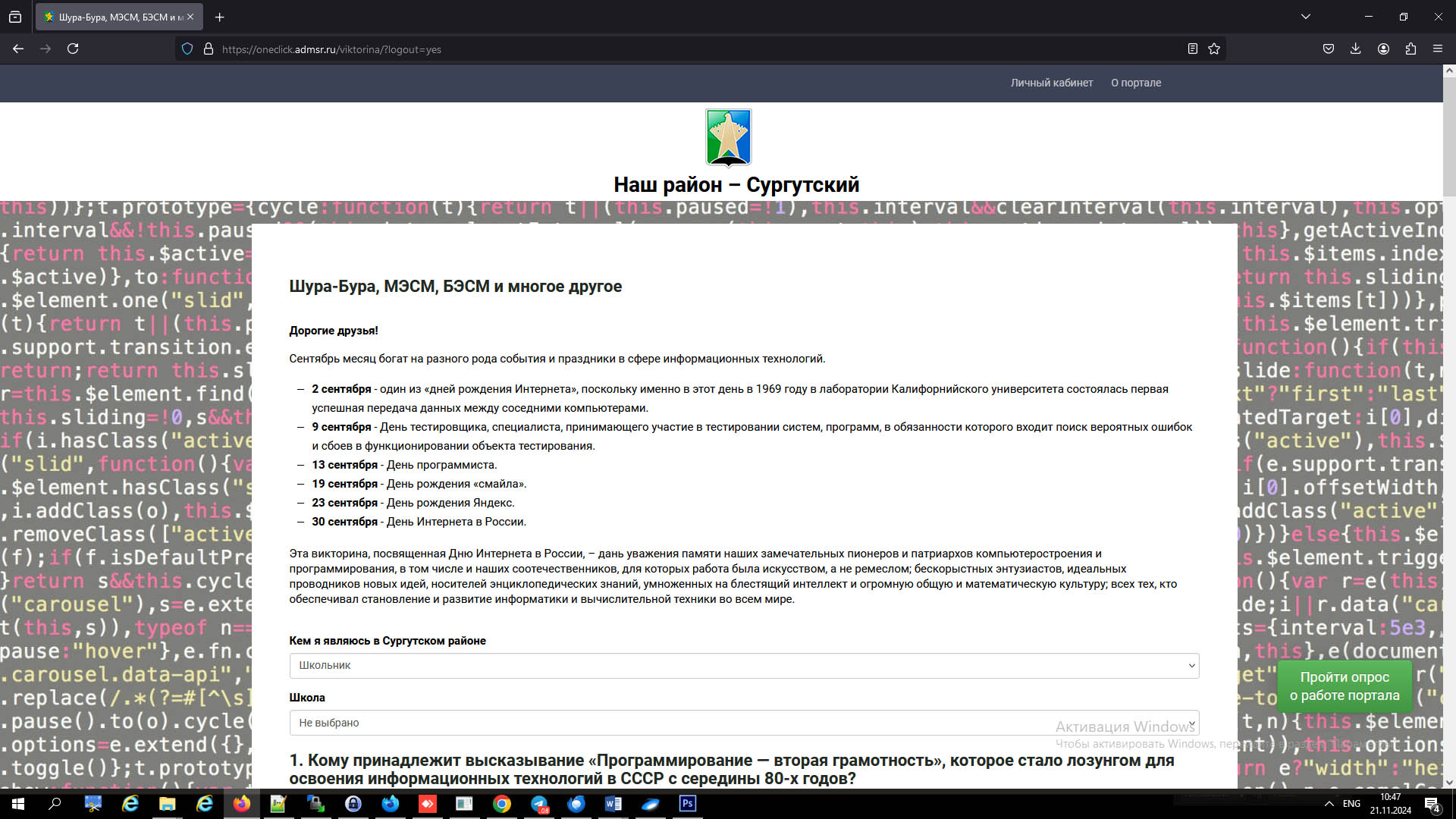Open a new browser tab with plus

click(219, 17)
